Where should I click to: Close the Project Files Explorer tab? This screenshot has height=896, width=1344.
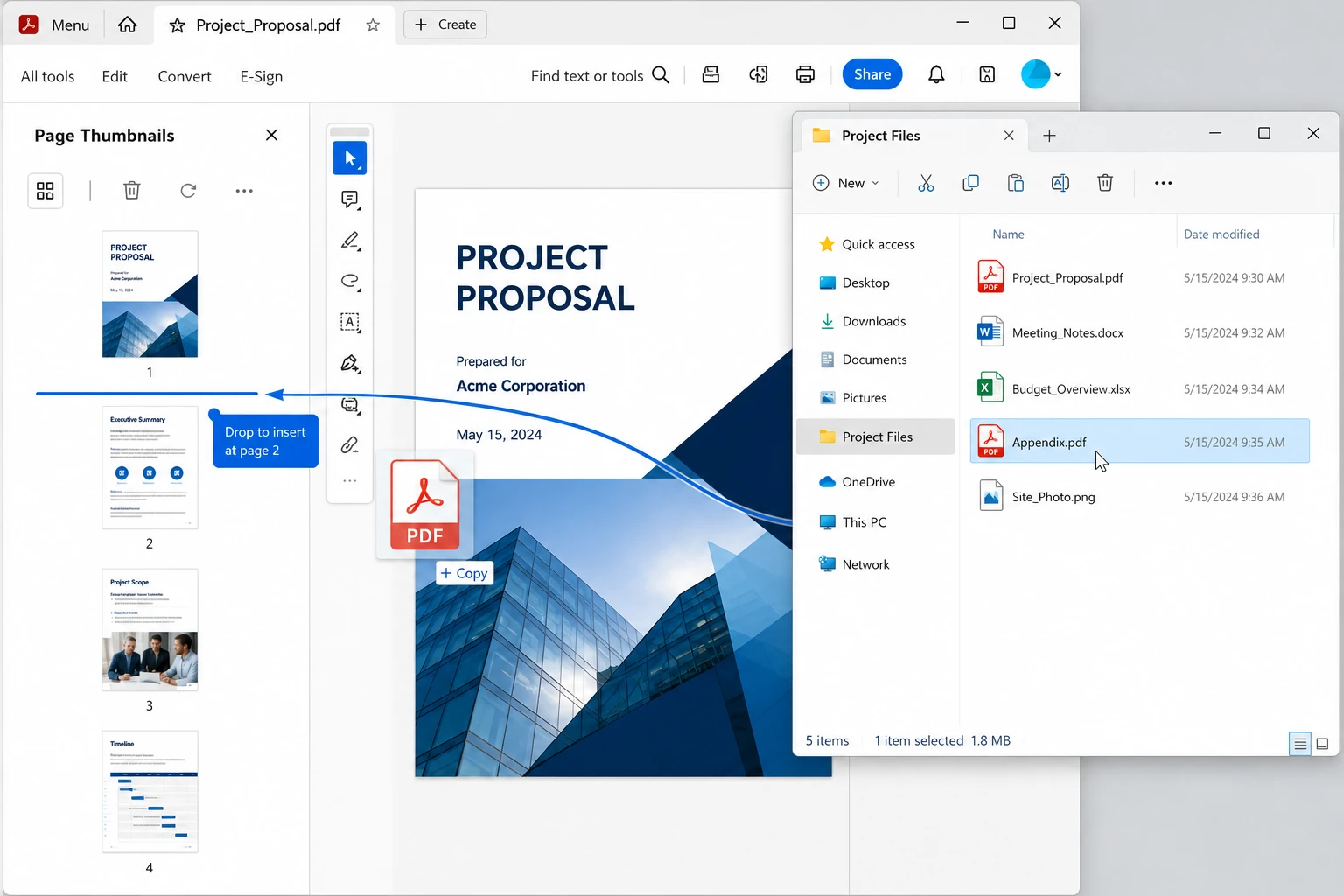pos(1009,136)
